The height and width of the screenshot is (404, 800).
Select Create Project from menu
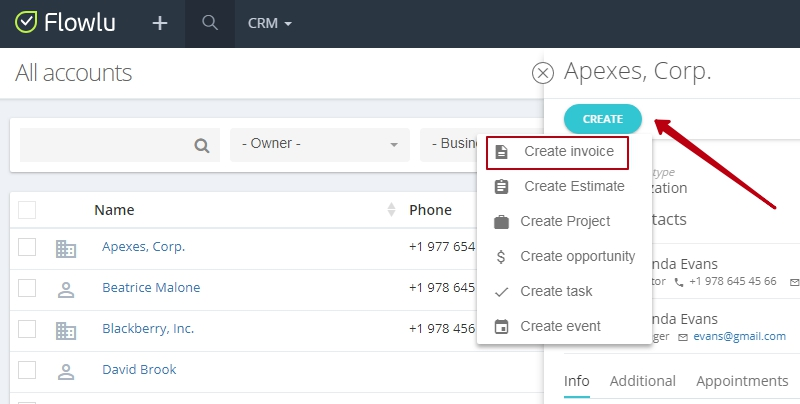coord(564,221)
